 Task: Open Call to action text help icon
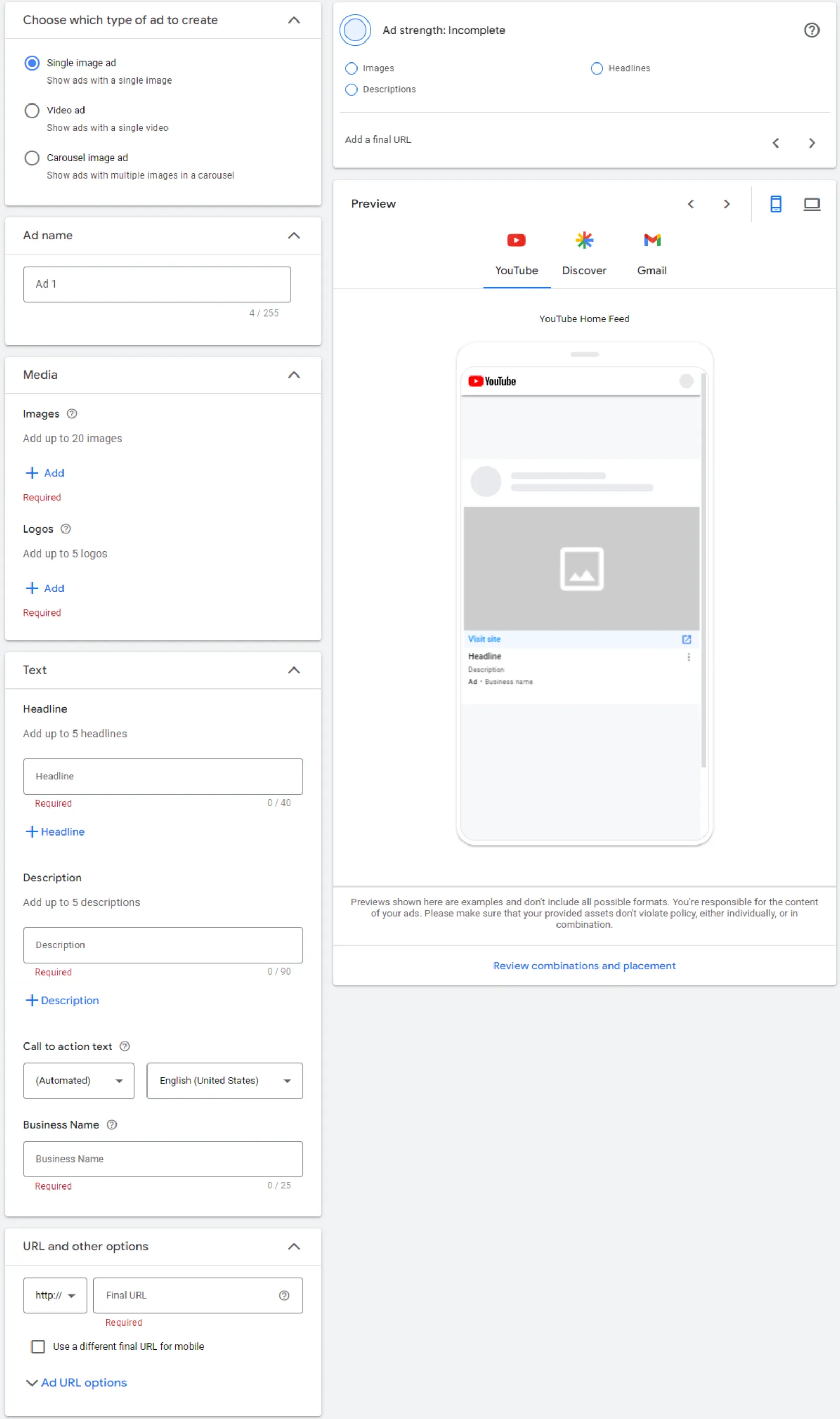pos(125,1047)
